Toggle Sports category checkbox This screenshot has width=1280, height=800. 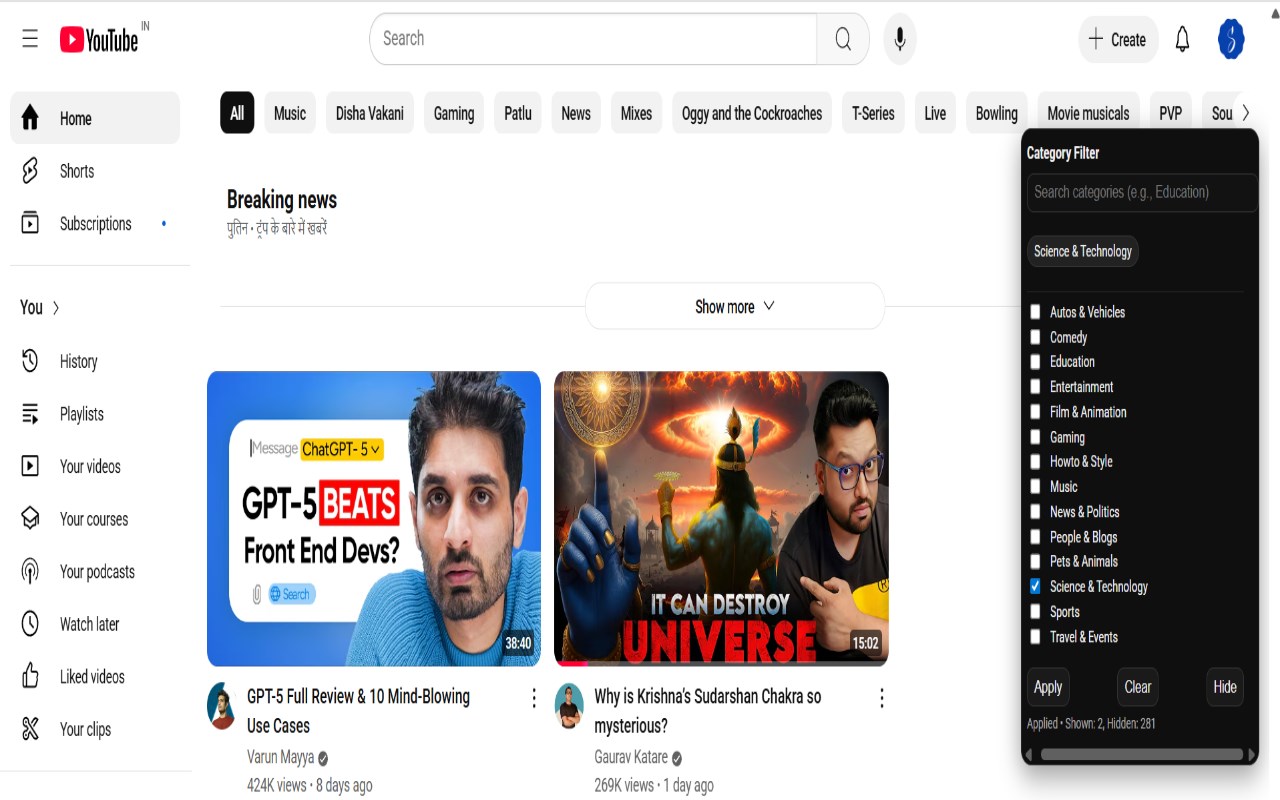click(1035, 611)
